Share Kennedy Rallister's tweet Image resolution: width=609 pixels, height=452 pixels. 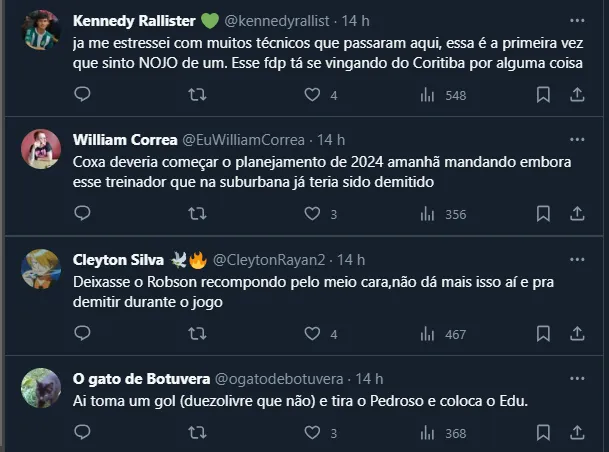(x=577, y=95)
